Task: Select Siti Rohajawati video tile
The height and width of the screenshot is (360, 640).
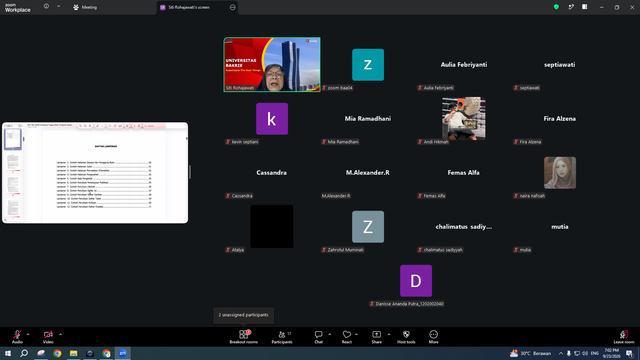Action: click(272, 64)
